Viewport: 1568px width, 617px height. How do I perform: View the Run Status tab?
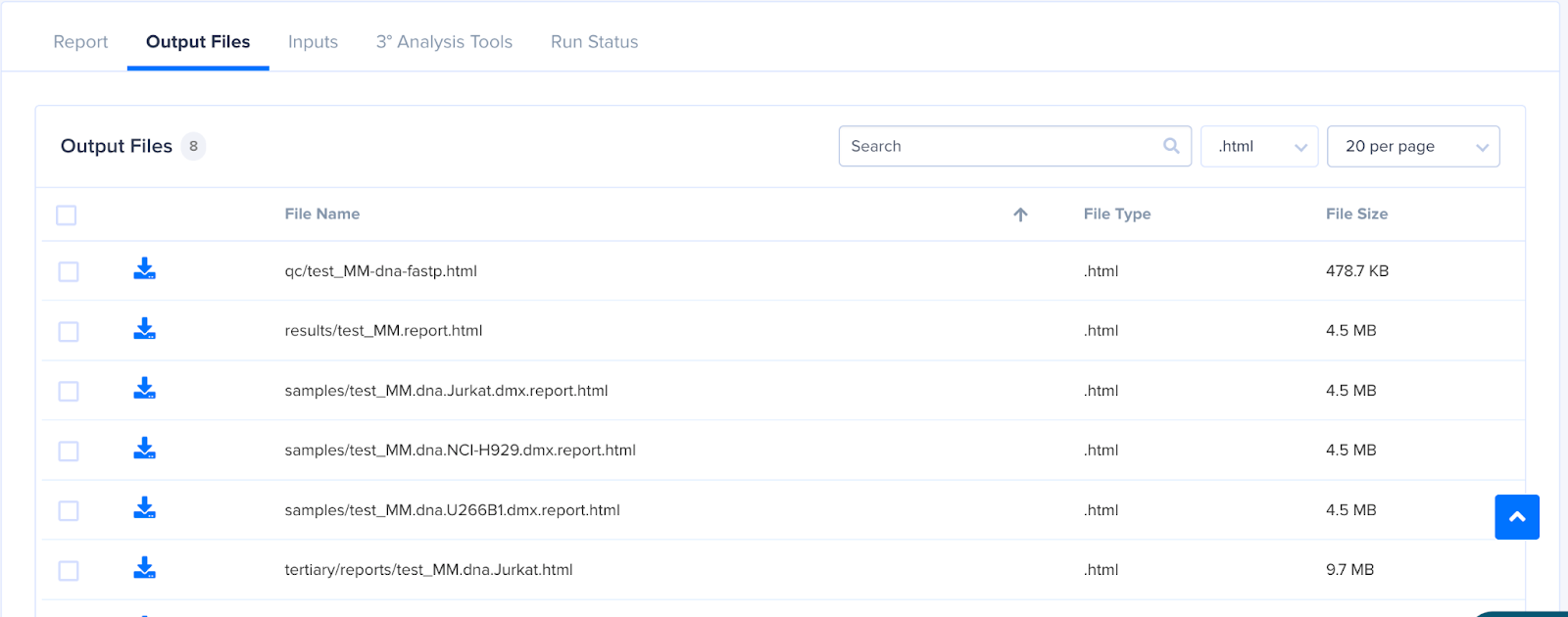tap(594, 42)
